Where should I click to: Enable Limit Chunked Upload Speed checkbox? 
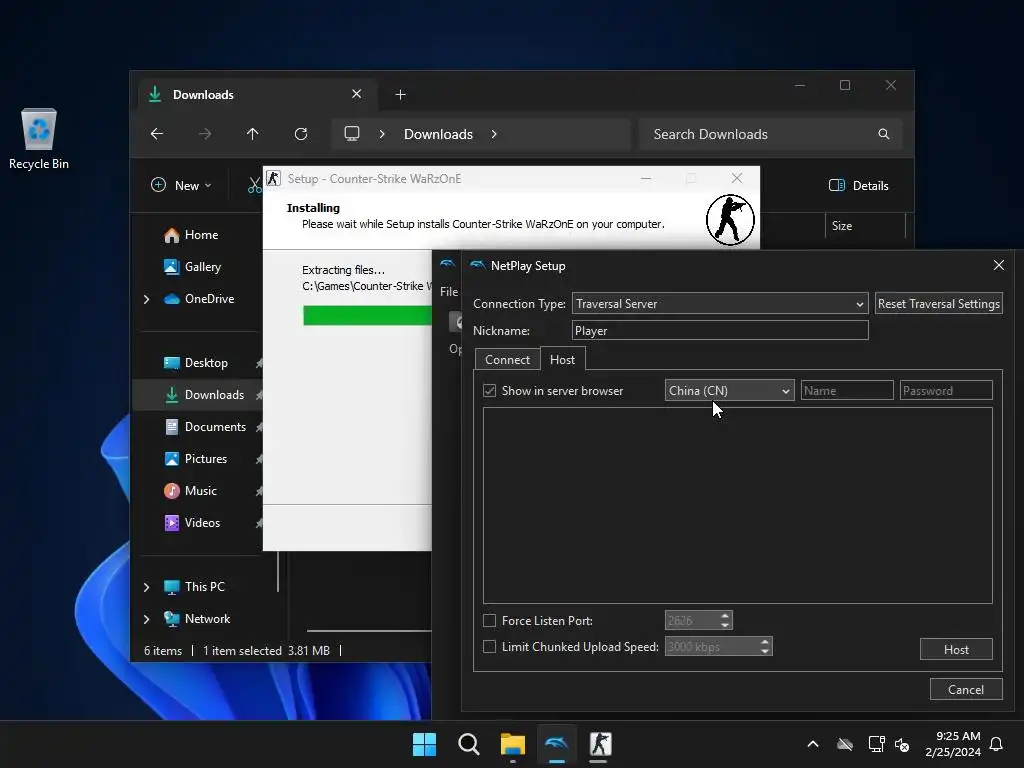click(x=489, y=647)
